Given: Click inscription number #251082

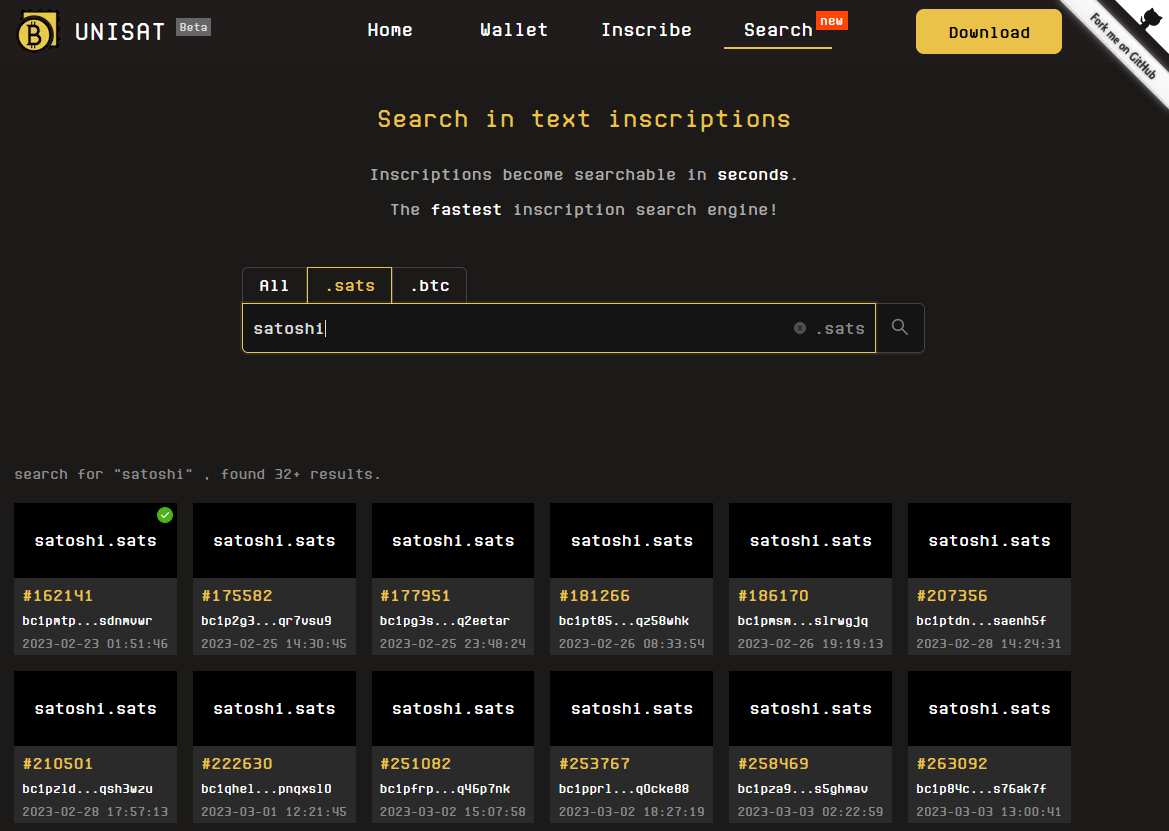Looking at the screenshot, I should [415, 764].
